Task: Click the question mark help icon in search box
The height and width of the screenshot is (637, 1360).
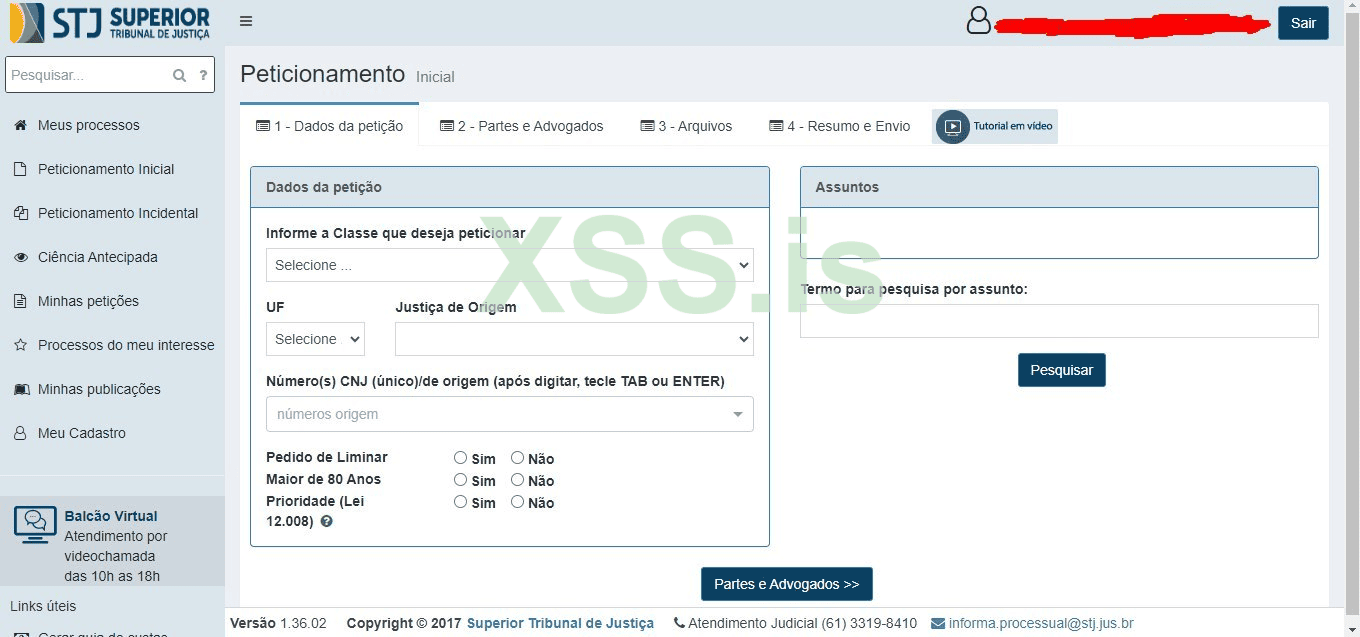Action: pyautogui.click(x=203, y=75)
